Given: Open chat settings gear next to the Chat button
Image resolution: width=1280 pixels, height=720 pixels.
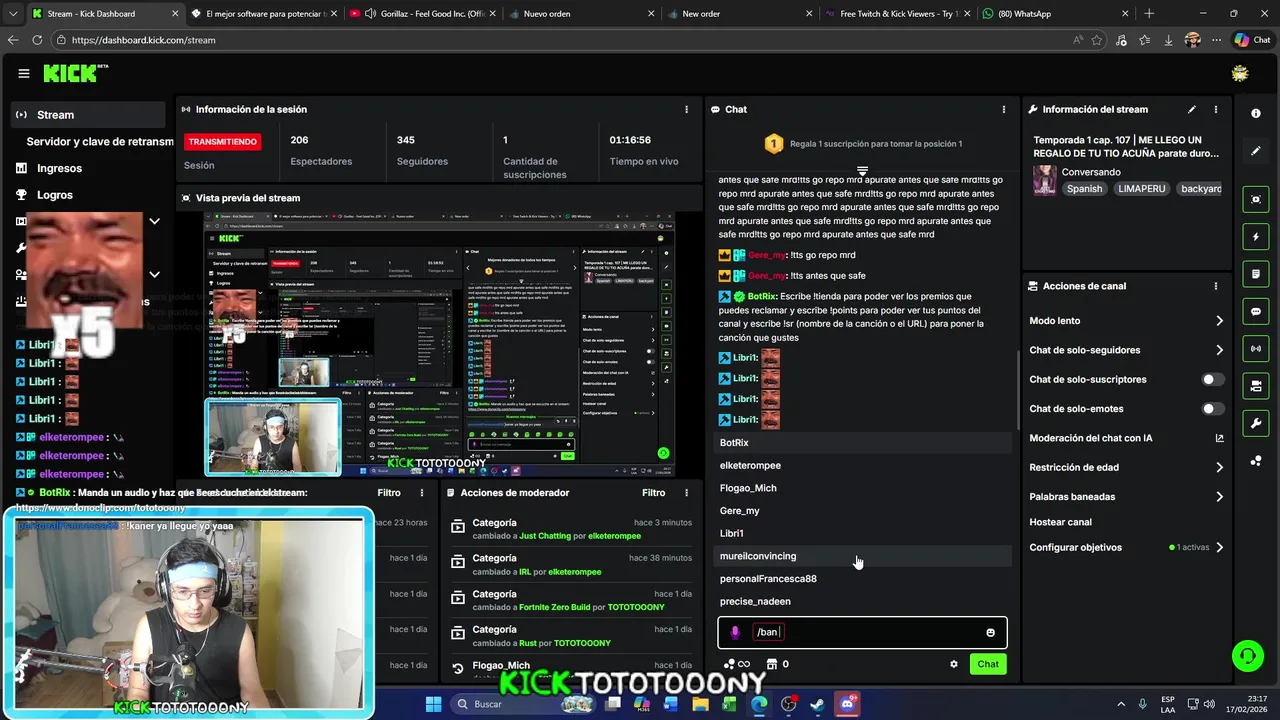Looking at the screenshot, I should pos(953,664).
